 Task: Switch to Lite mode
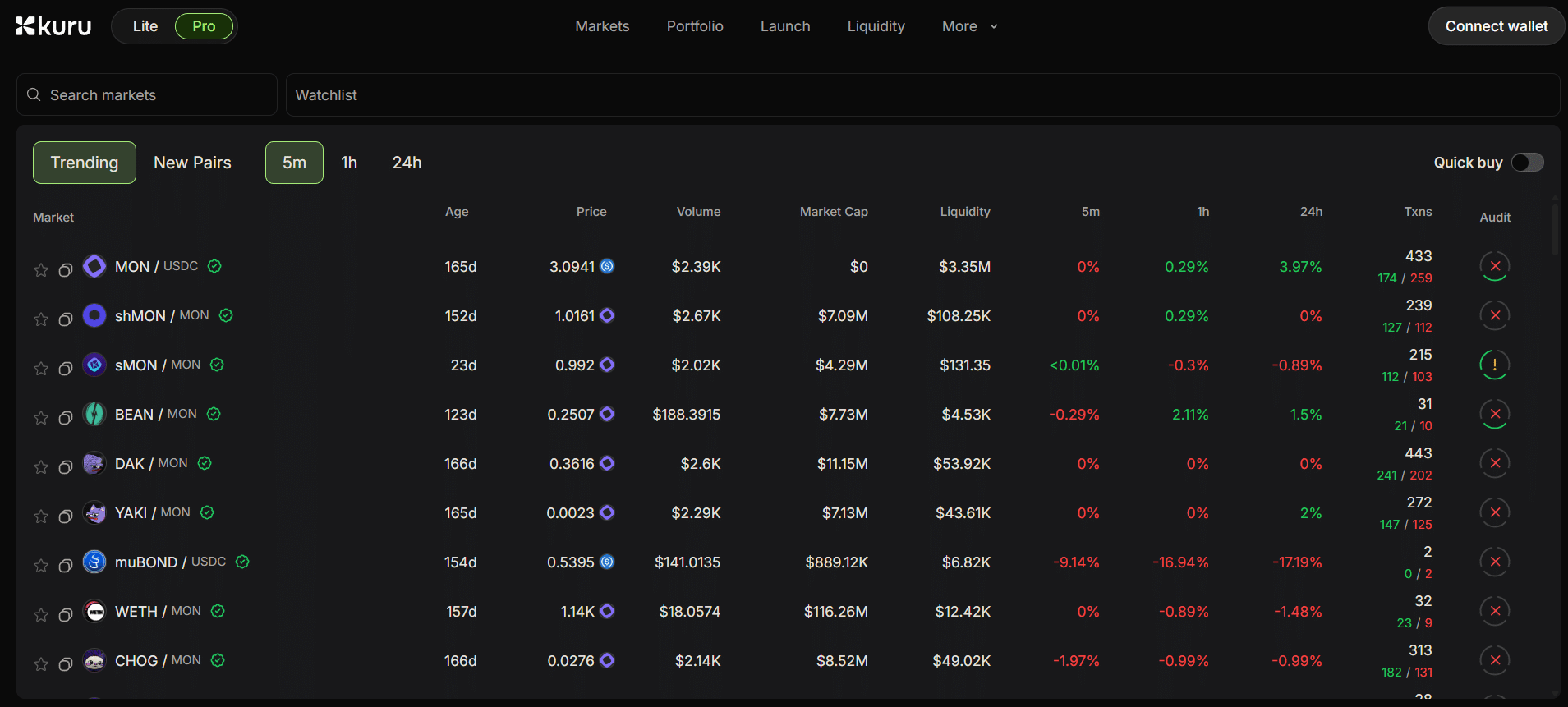pos(145,26)
